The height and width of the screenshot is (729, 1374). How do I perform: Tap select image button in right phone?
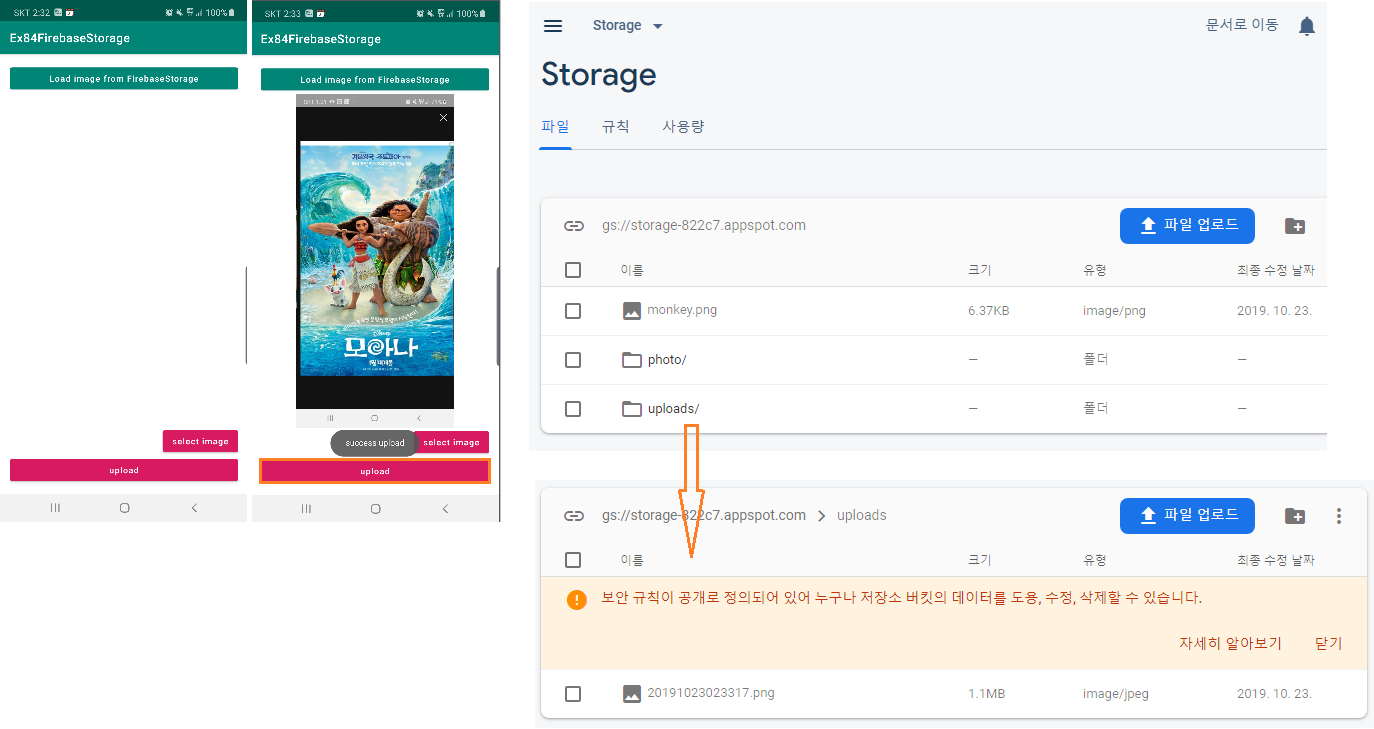pos(452,442)
